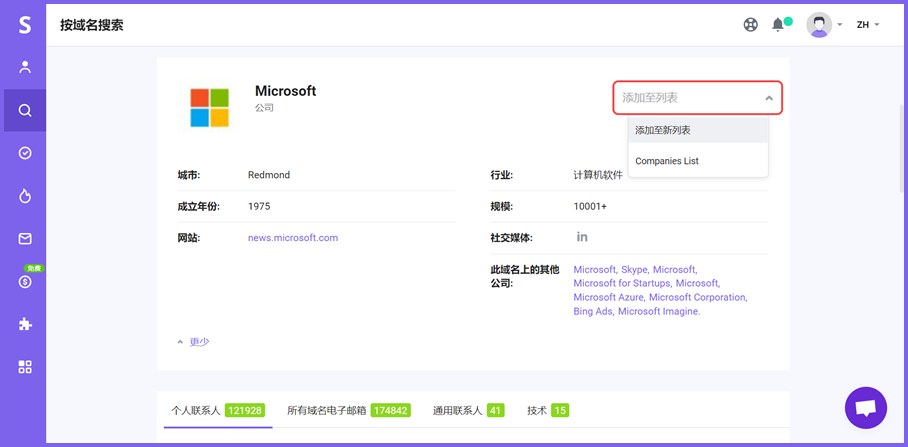Choose Companies List option
This screenshot has width=908, height=447.
pyautogui.click(x=698, y=161)
